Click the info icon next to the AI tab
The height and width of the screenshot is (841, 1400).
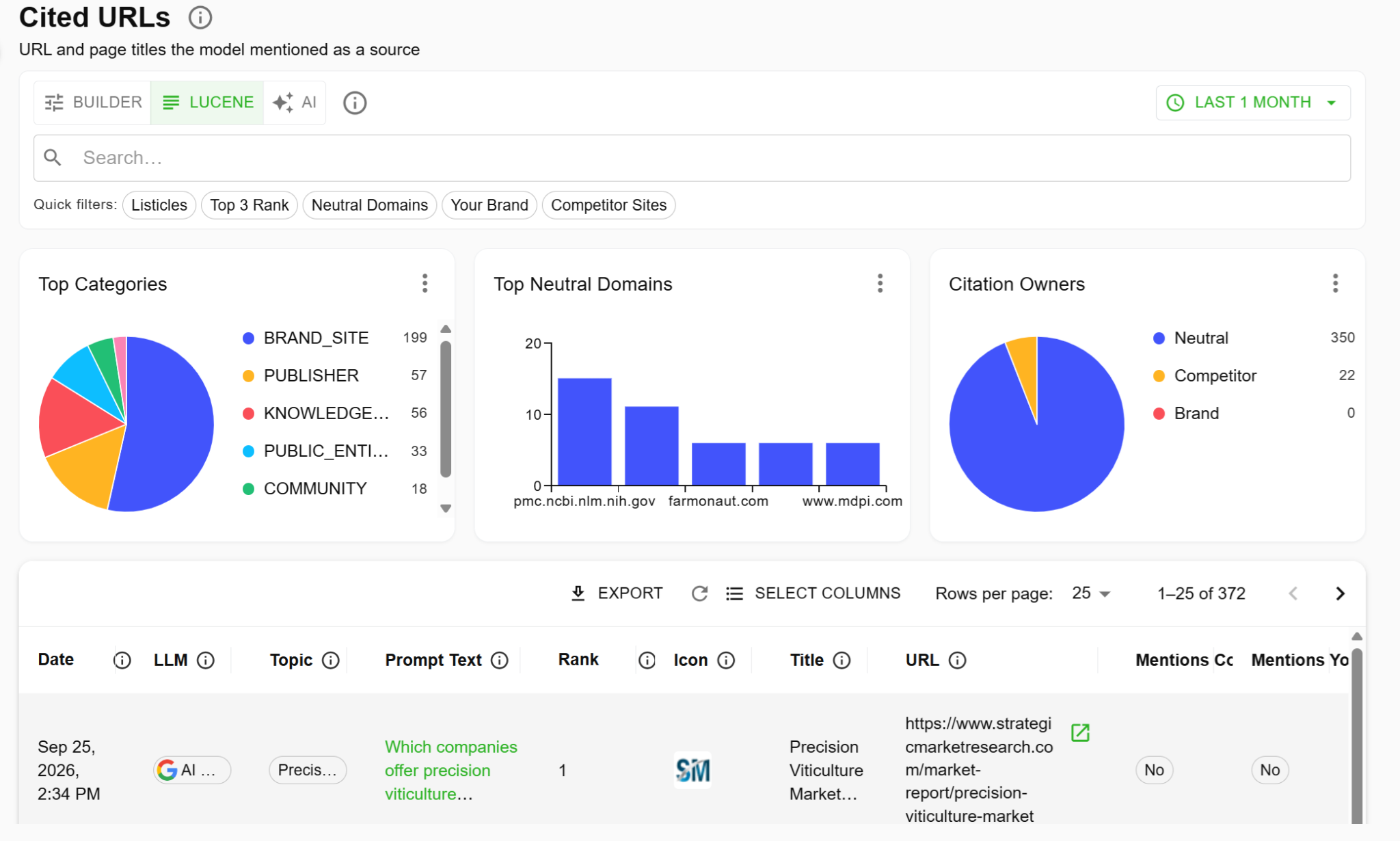(355, 103)
